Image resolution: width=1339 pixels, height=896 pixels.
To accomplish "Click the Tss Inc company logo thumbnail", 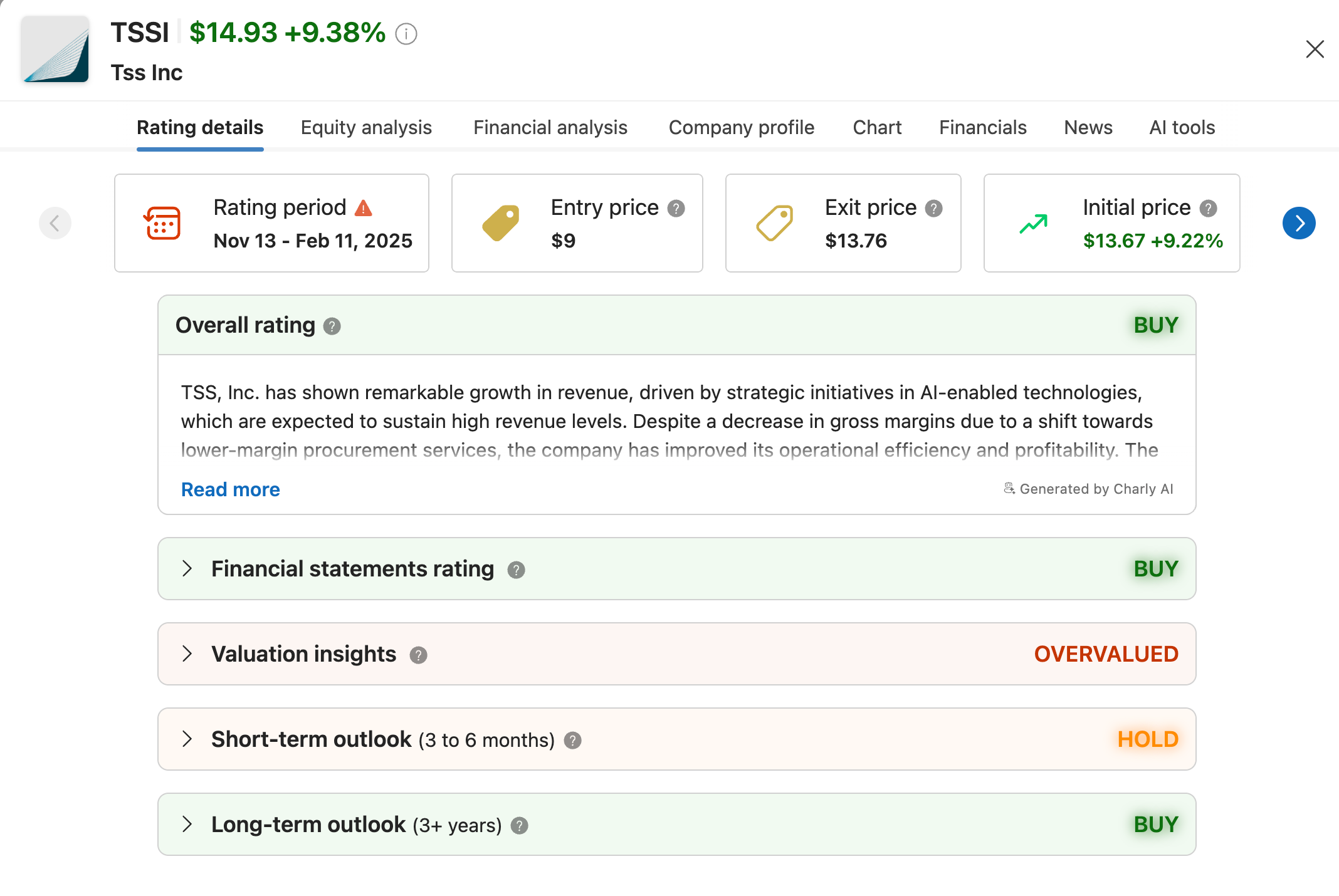I will tap(56, 49).
